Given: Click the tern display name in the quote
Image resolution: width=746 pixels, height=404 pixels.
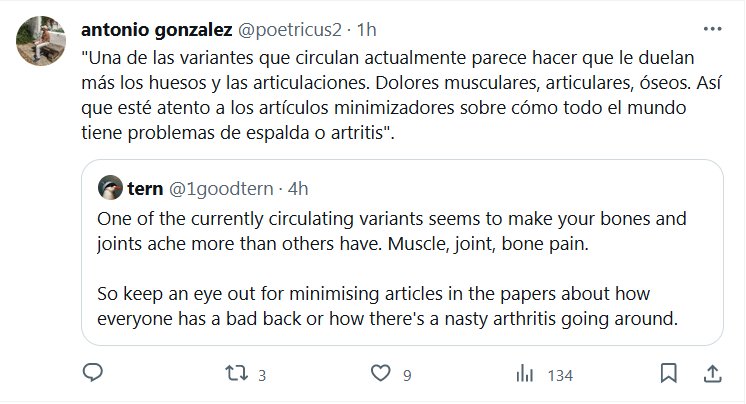Looking at the screenshot, I should pyautogui.click(x=146, y=187).
